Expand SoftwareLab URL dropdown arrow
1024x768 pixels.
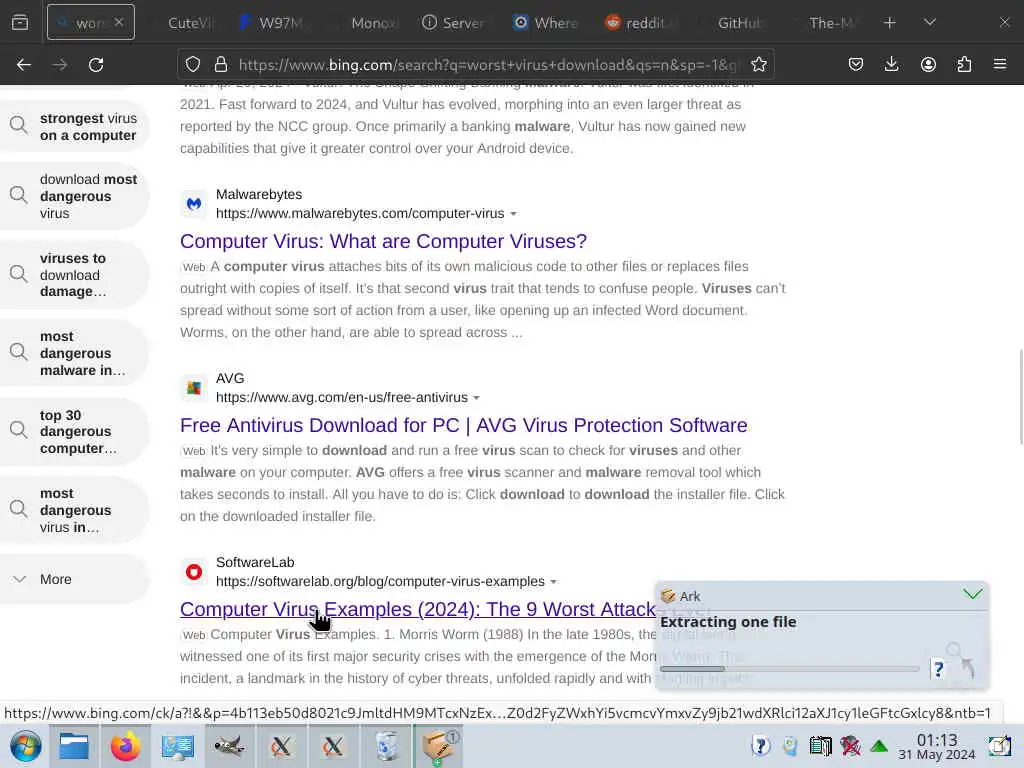(554, 582)
